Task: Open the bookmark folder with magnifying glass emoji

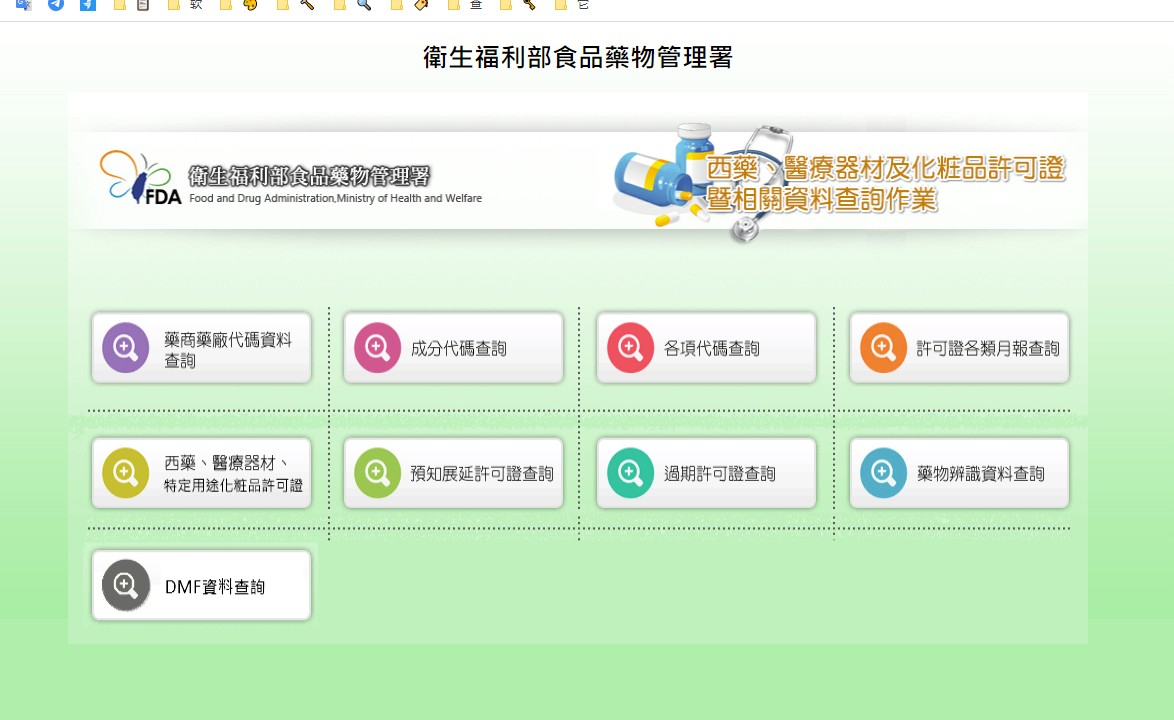Action: coord(353,4)
